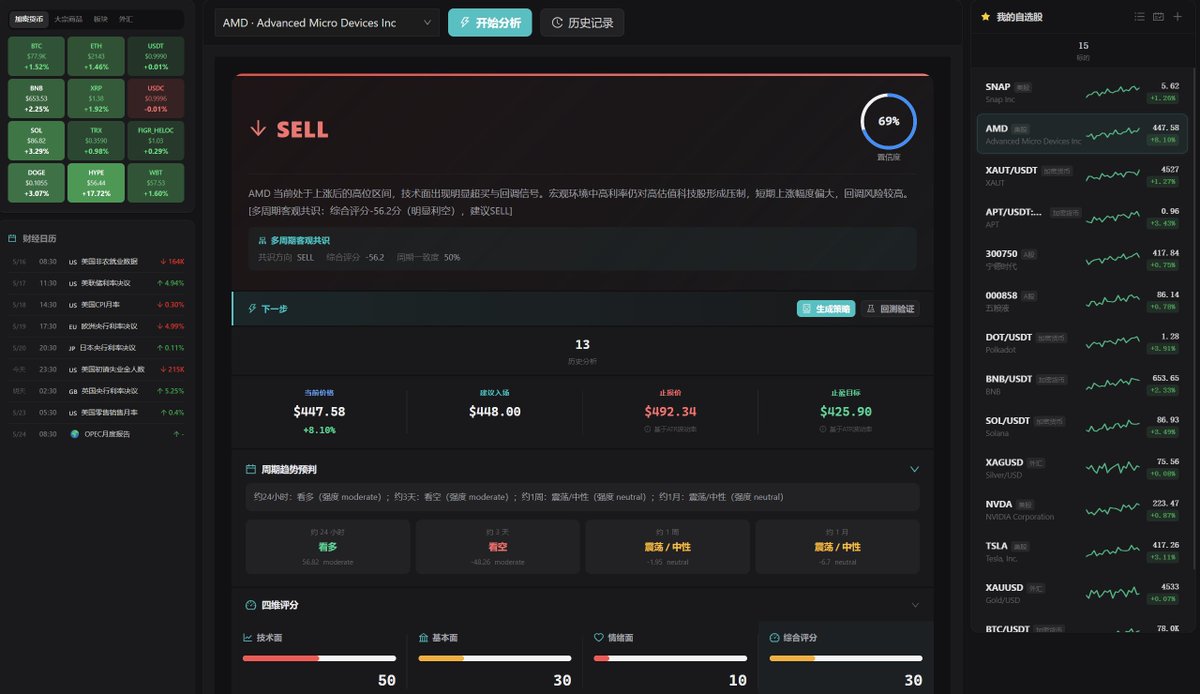Click the 技术面 score bar
Screen dimensions: 1200x694
coord(319,658)
